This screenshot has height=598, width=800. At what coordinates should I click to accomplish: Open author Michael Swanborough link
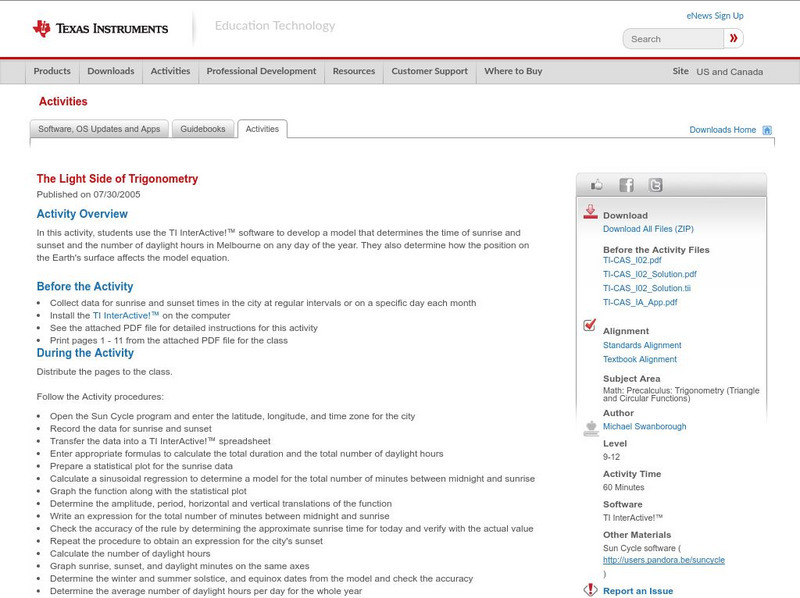[644, 427]
